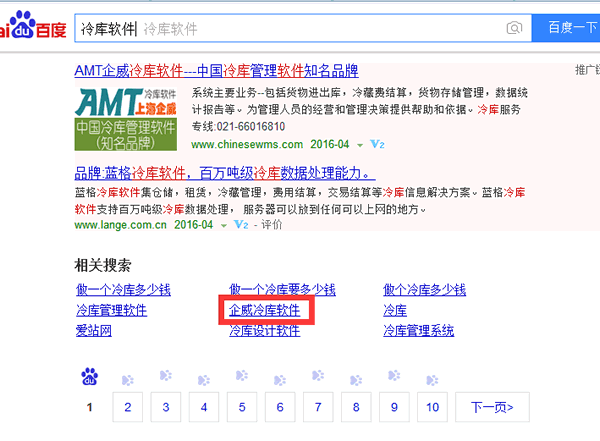Click the 评价 link under second result
This screenshot has width=600, height=441.
(271, 226)
